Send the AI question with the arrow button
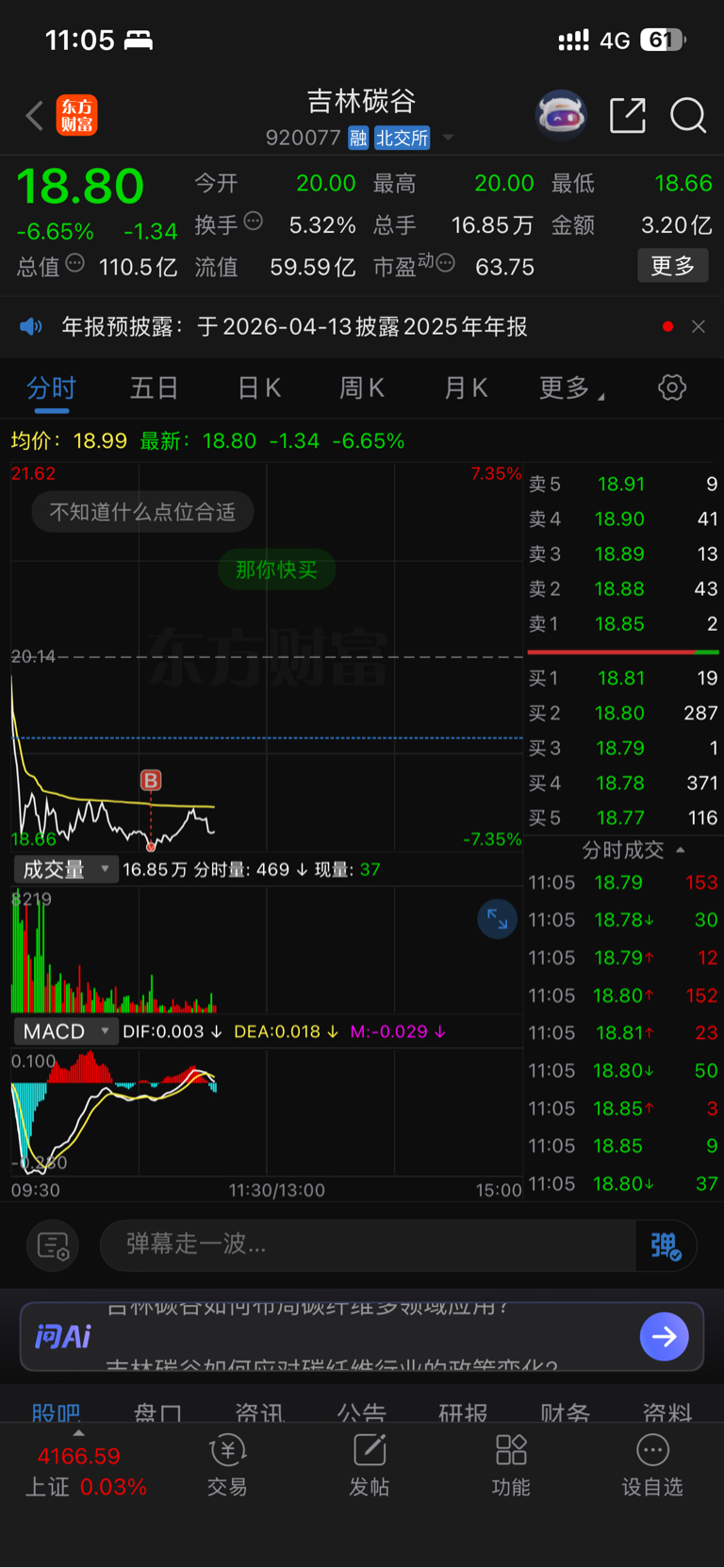This screenshot has height=1568, width=724. tap(664, 1336)
